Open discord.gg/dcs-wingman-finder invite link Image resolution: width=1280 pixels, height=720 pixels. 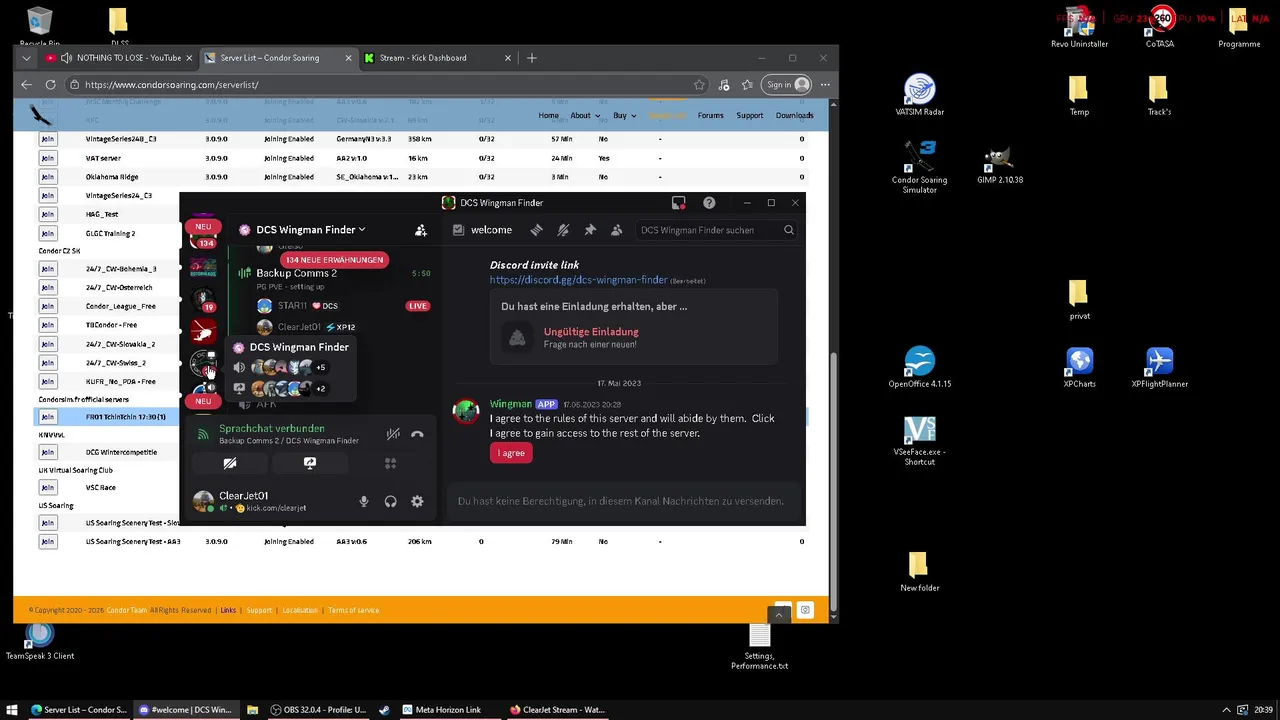click(578, 280)
